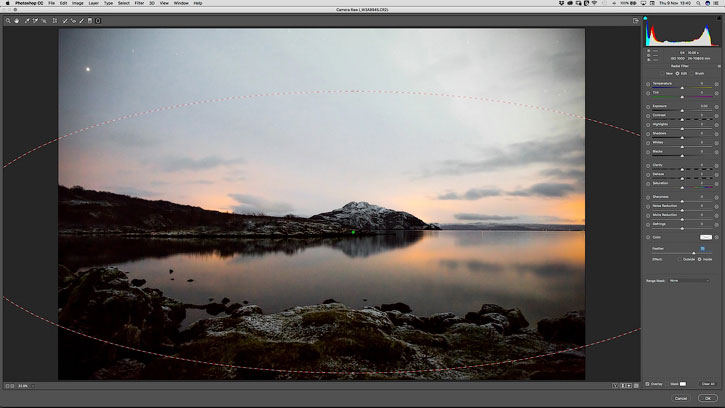This screenshot has height=408, width=725.
Task: Click the Feather value input field
Action: pos(704,249)
